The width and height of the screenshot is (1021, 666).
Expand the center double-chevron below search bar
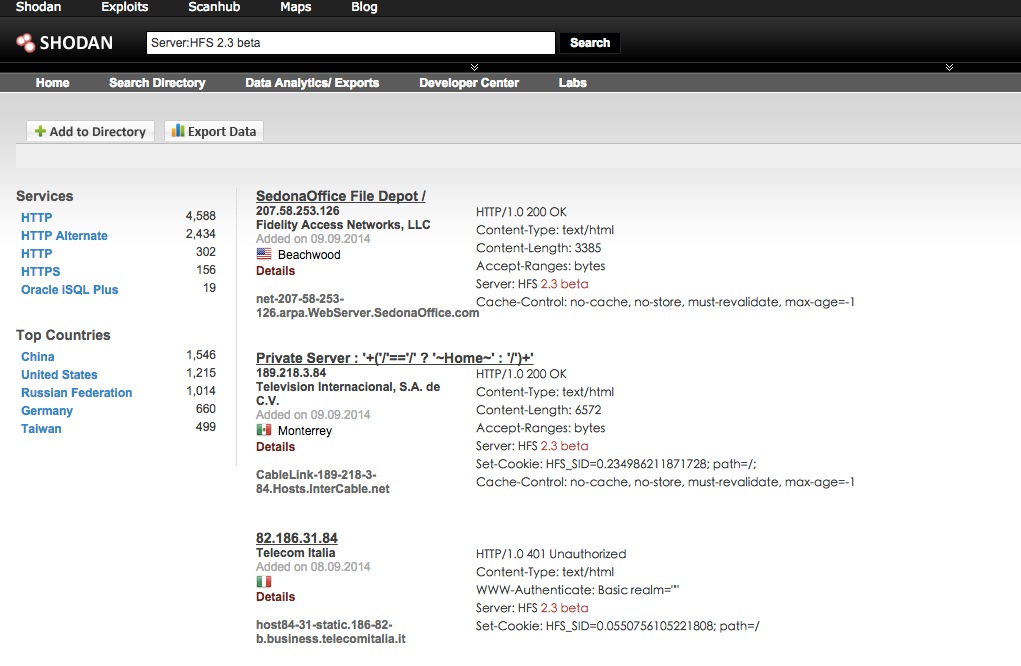click(474, 67)
